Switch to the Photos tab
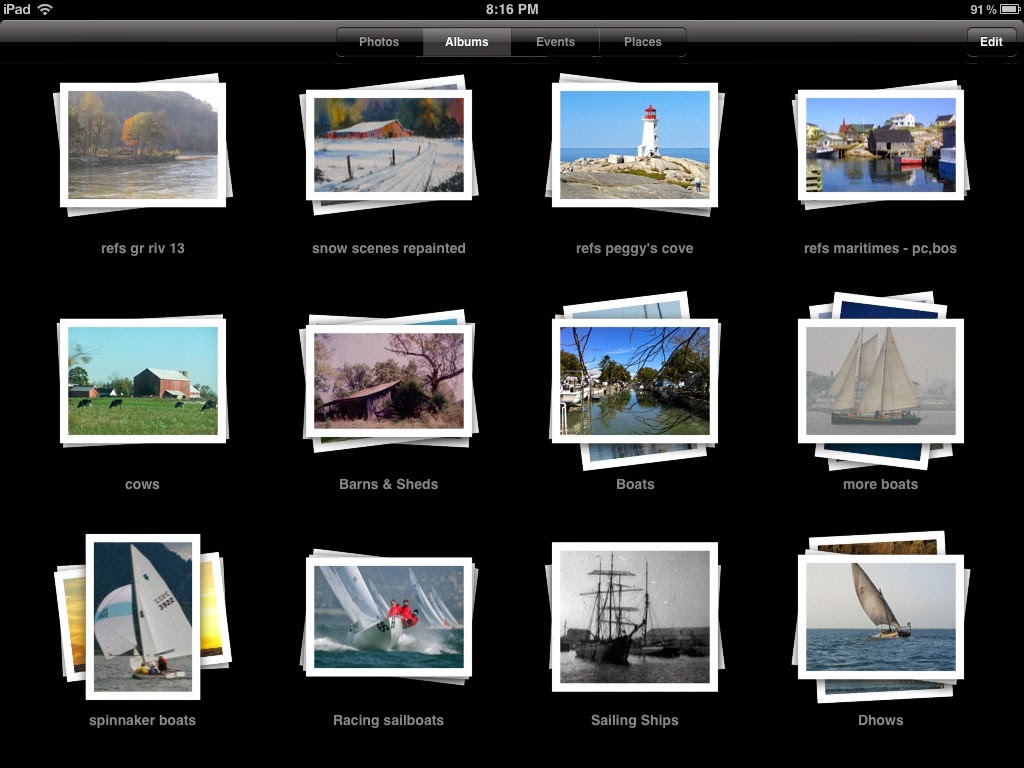Viewport: 1024px width, 768px height. click(379, 42)
